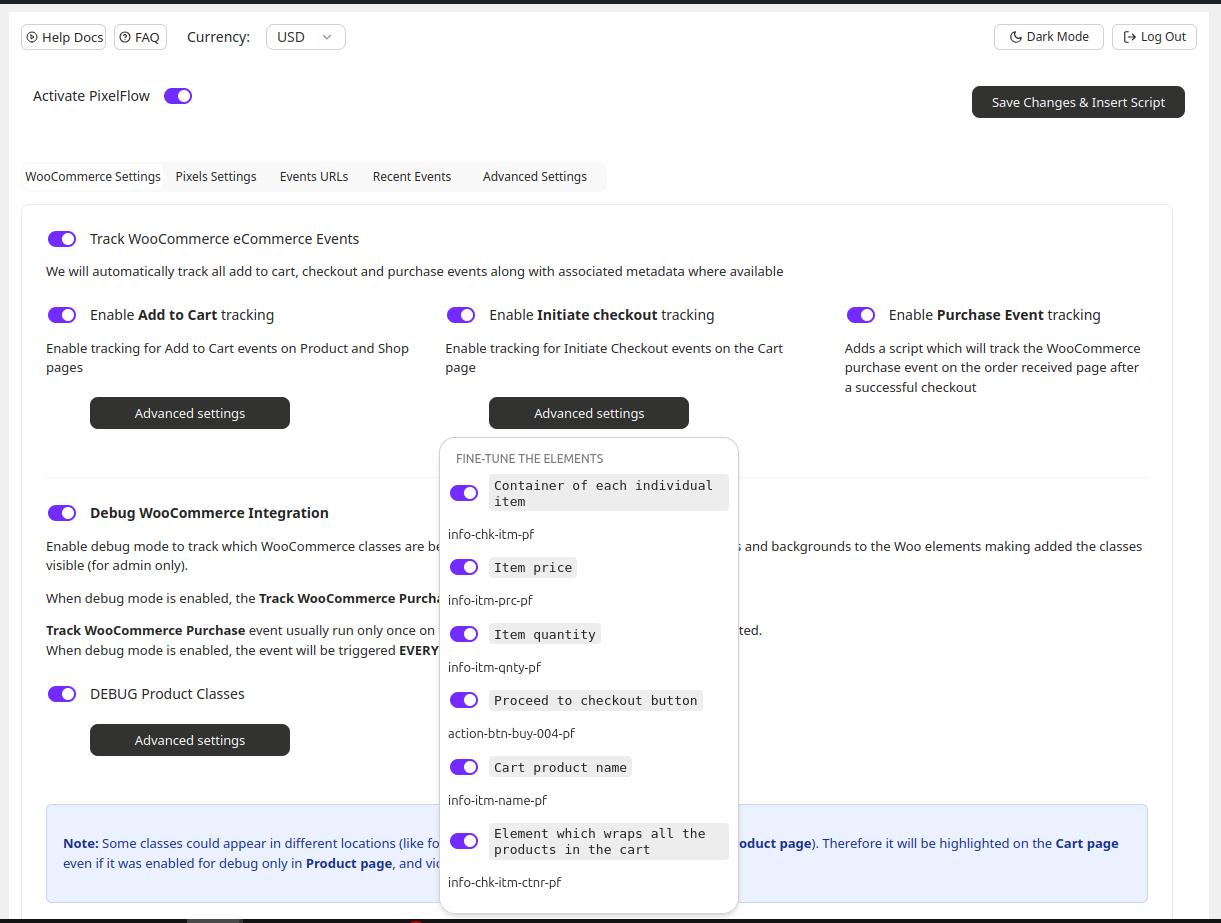The height and width of the screenshot is (923, 1221).
Task: Open the Currency USD dropdown
Action: point(305,37)
